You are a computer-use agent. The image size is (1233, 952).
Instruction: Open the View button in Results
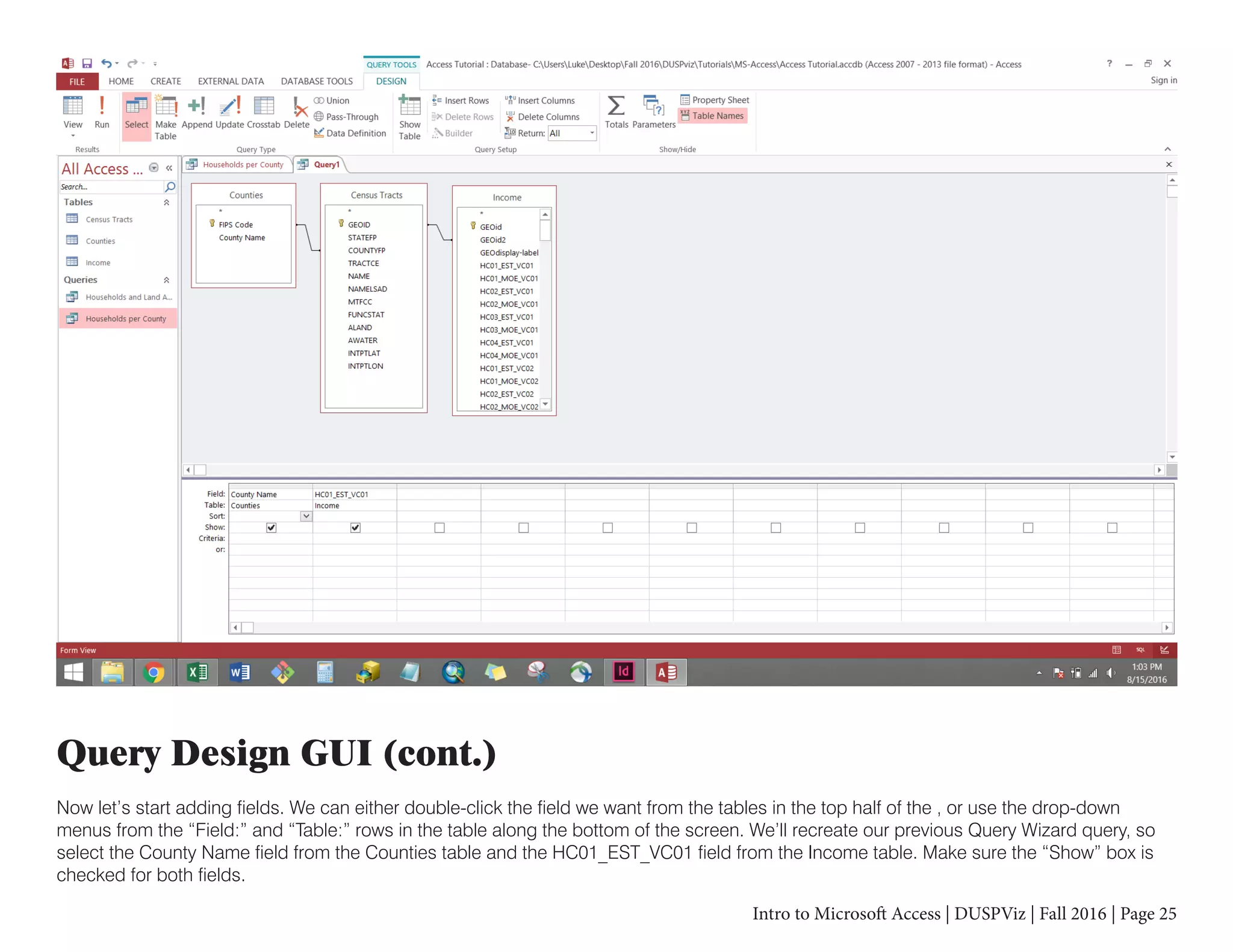coord(73,116)
